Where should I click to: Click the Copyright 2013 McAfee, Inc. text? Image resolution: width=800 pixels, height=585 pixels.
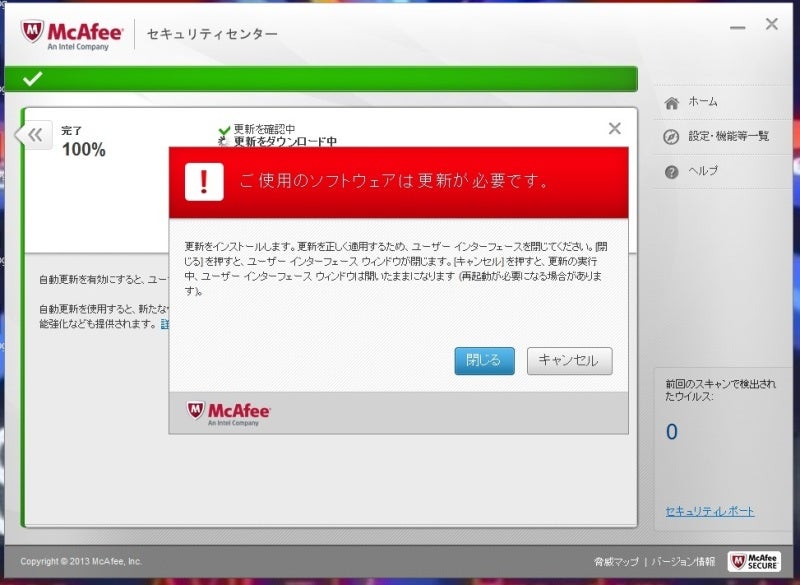pos(81,561)
